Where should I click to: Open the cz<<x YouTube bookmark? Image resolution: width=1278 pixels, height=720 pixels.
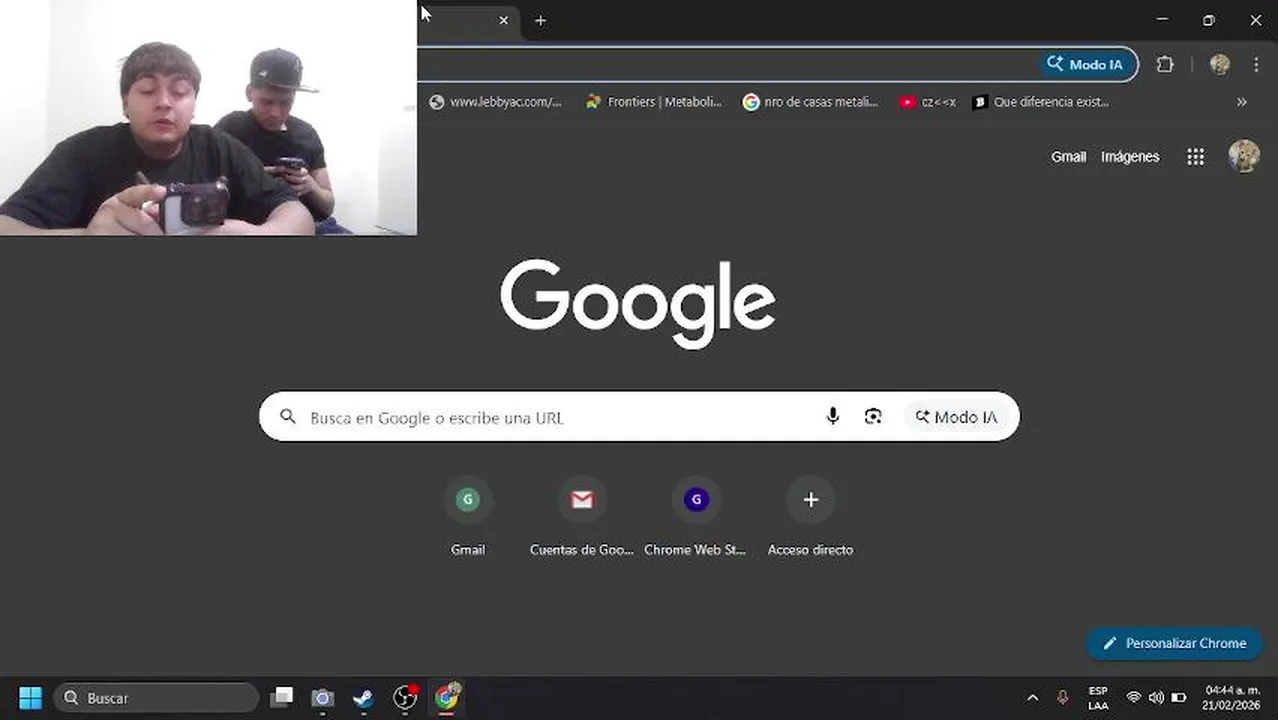927,101
